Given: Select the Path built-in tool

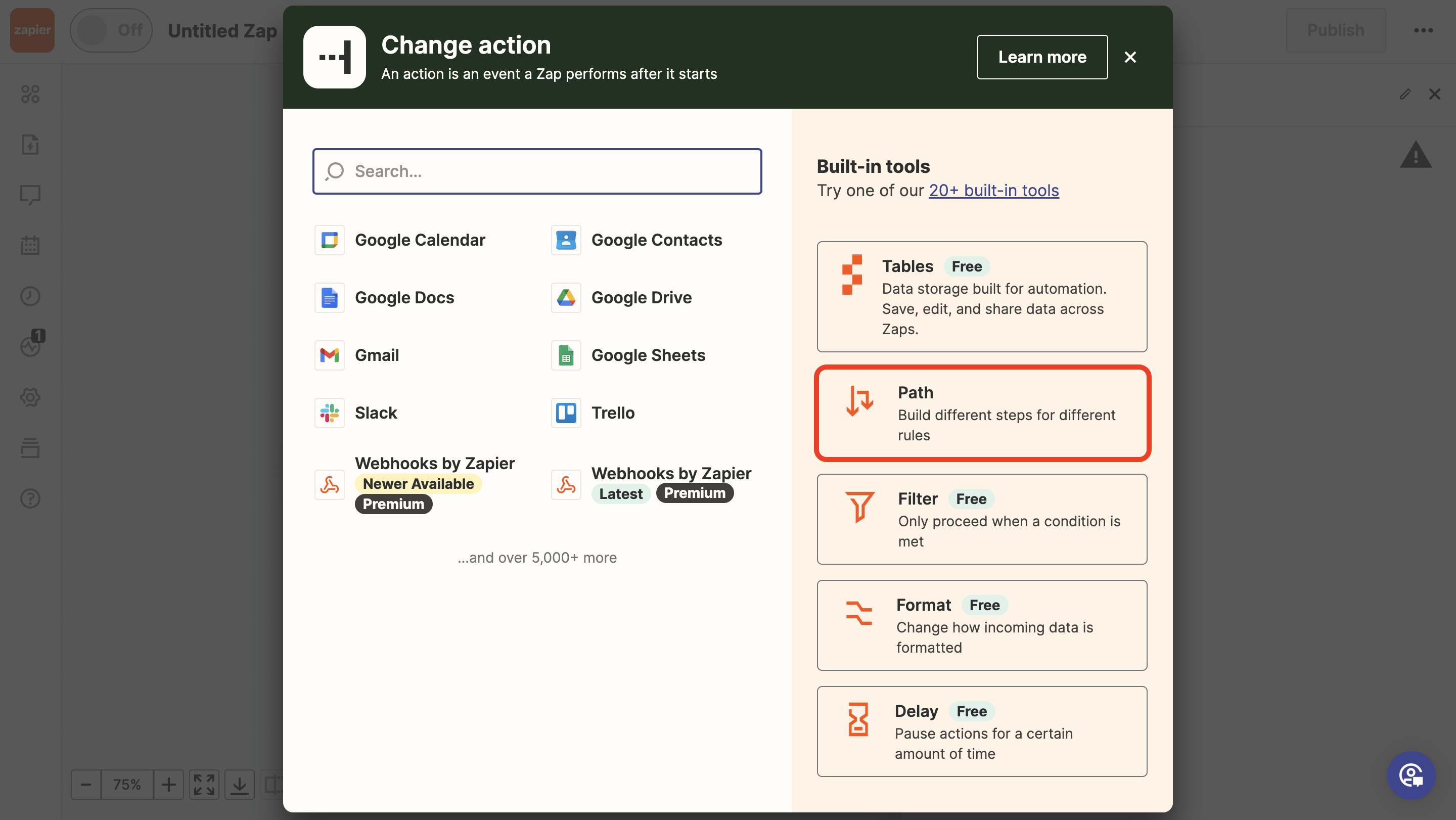Looking at the screenshot, I should [x=982, y=413].
